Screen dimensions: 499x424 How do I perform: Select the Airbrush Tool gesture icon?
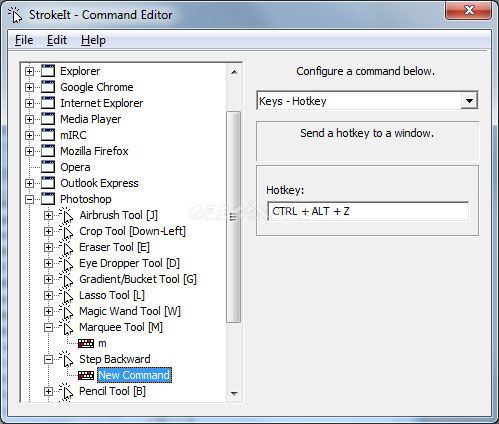pyautogui.click(x=66, y=215)
